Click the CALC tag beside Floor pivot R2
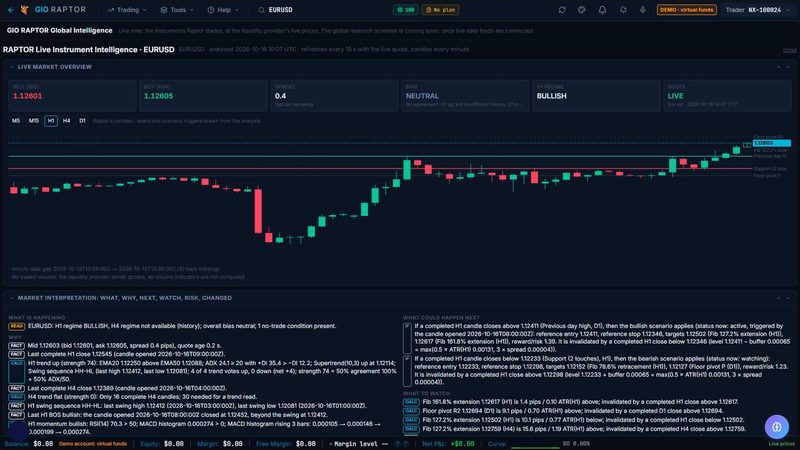 click(411, 411)
